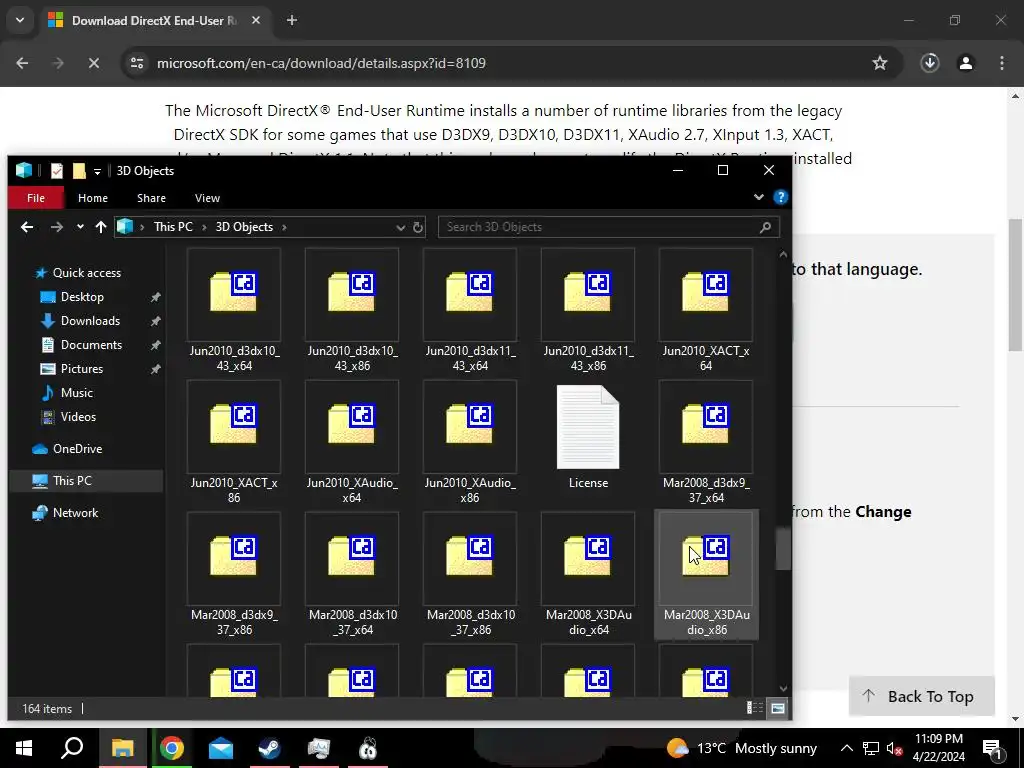Open Chrome profile icon
Screen dimensions: 1024x768
(965, 63)
